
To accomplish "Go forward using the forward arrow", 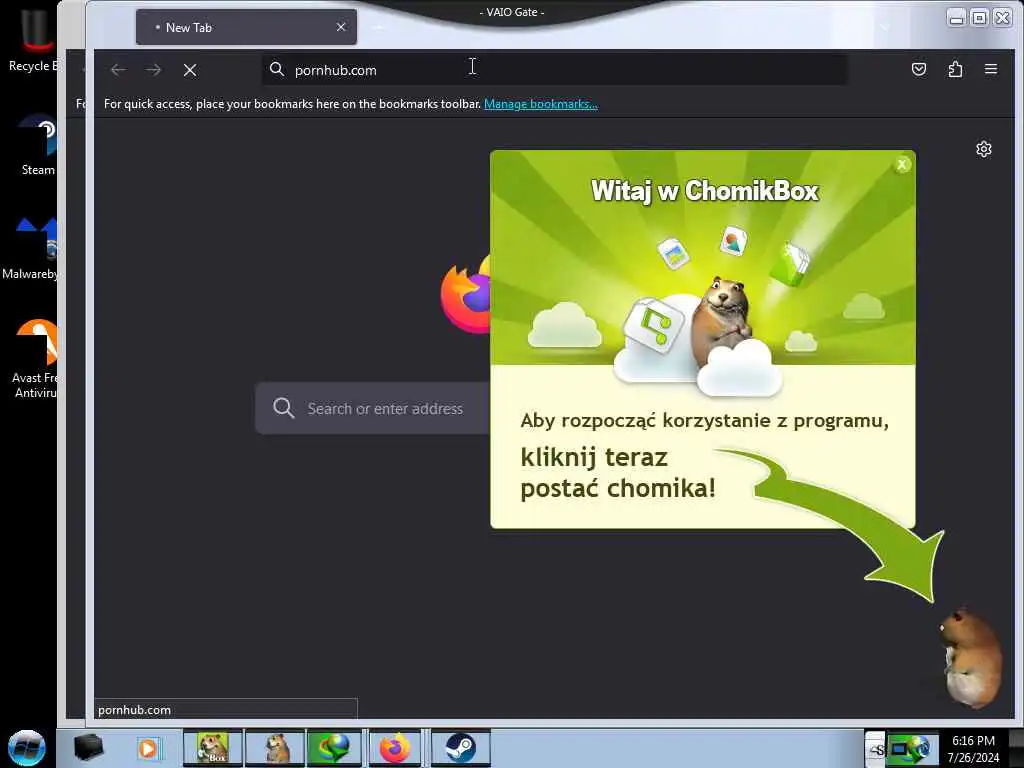I will click(x=153, y=70).
